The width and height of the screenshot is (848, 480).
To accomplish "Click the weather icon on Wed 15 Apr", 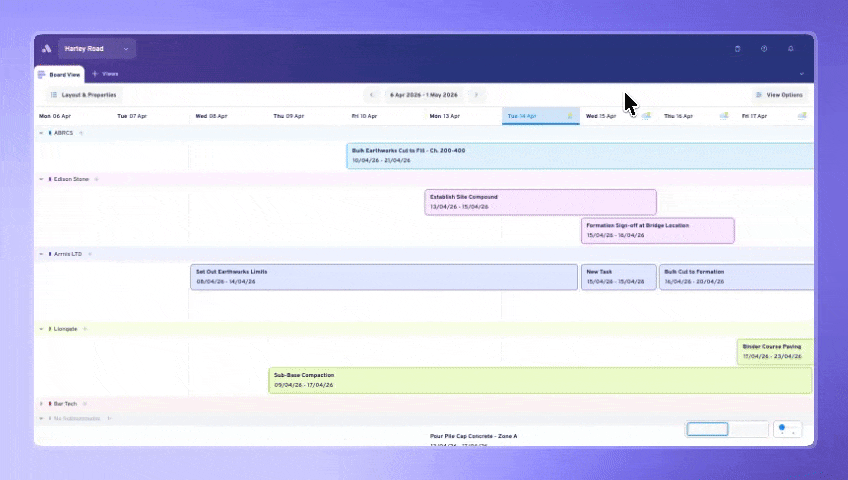I will pyautogui.click(x=646, y=116).
